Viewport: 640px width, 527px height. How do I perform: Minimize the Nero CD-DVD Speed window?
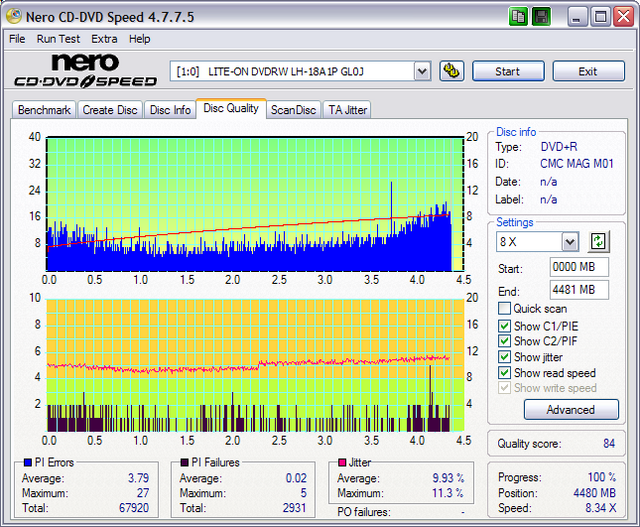pyautogui.click(x=577, y=17)
